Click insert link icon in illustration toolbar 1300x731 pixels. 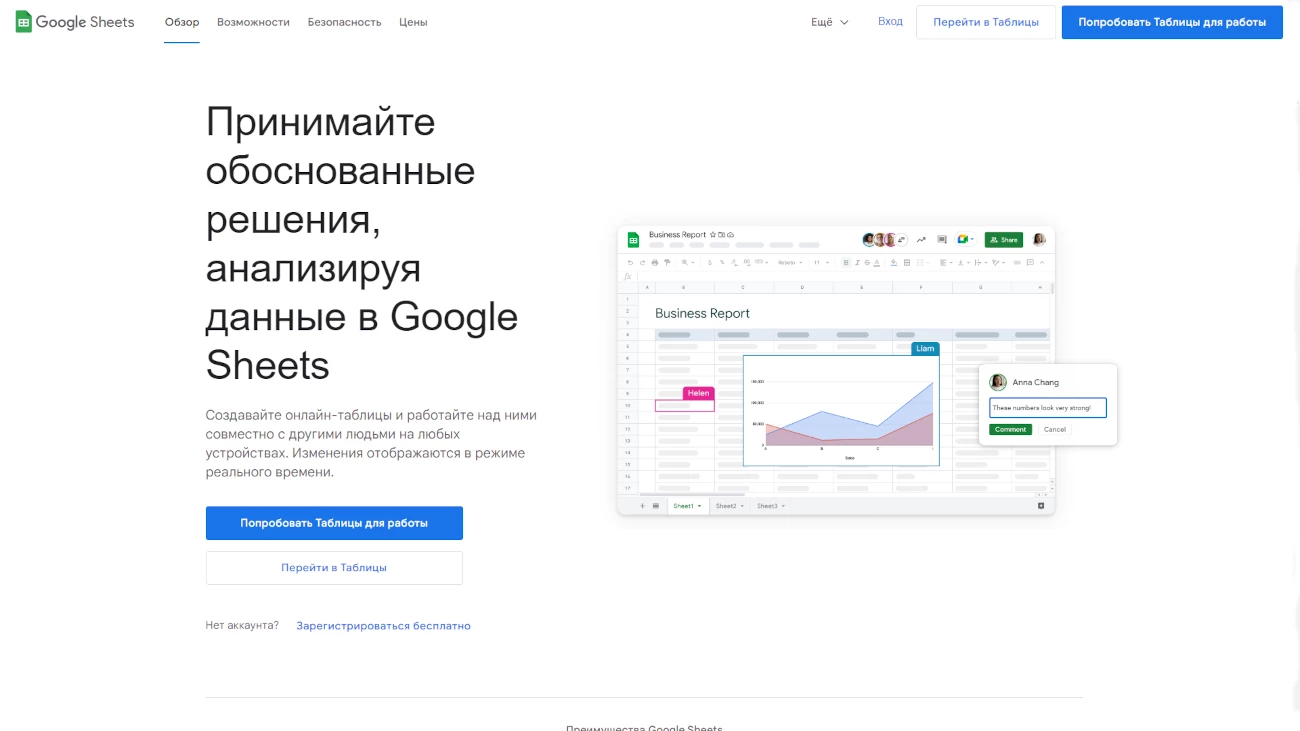[1017, 262]
